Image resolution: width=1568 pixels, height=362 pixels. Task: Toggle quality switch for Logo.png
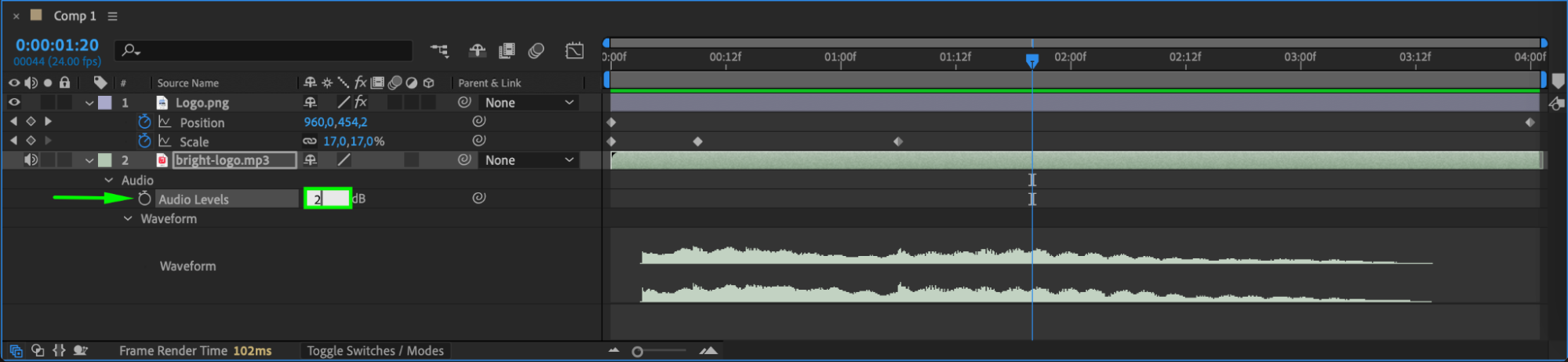tap(344, 103)
